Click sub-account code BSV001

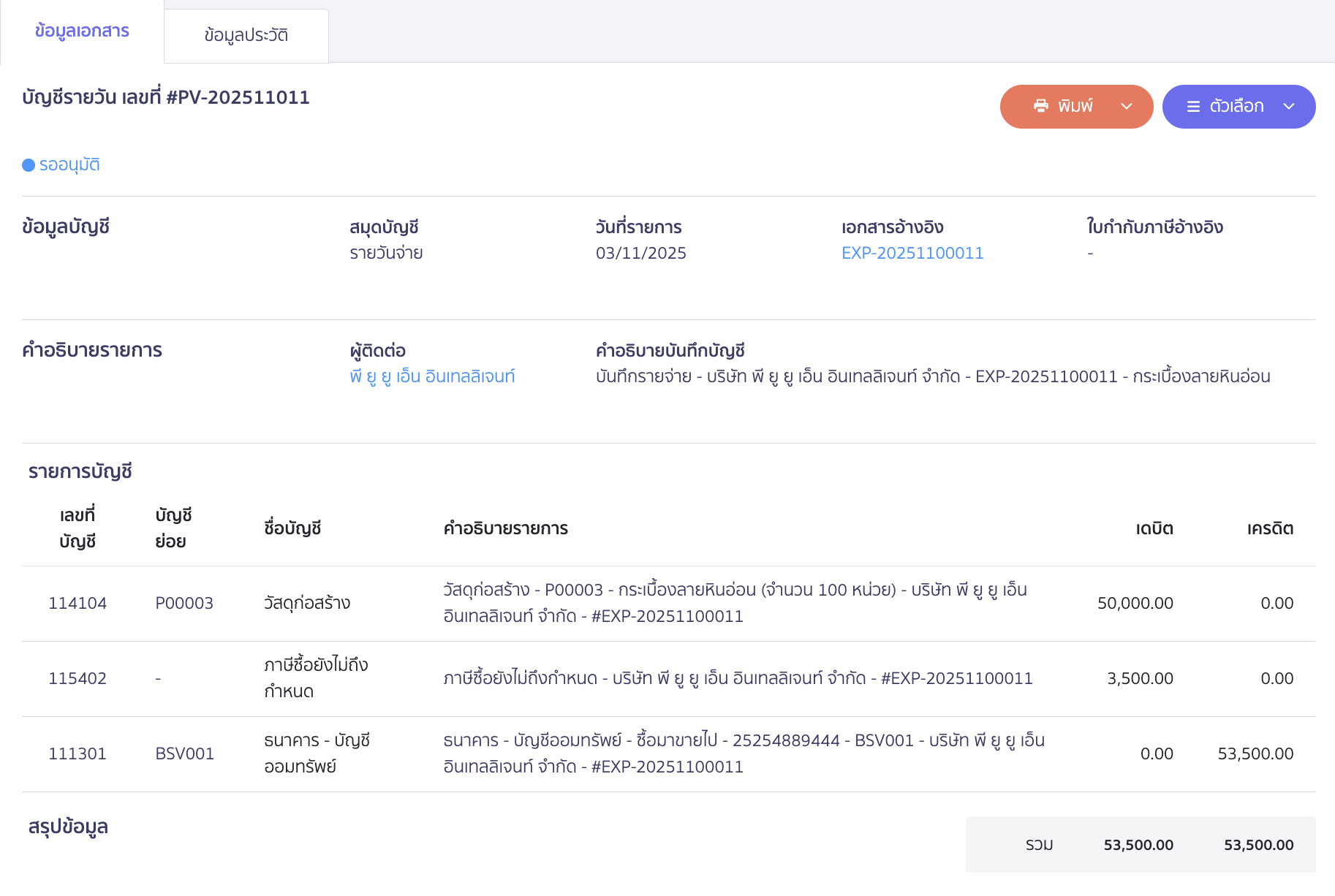(x=185, y=753)
